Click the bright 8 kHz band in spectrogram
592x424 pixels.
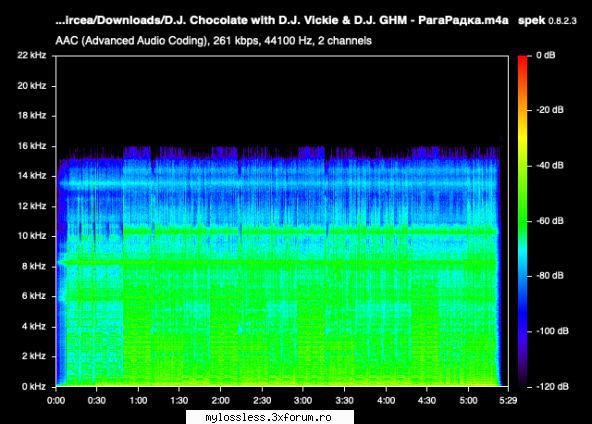click(x=279, y=262)
